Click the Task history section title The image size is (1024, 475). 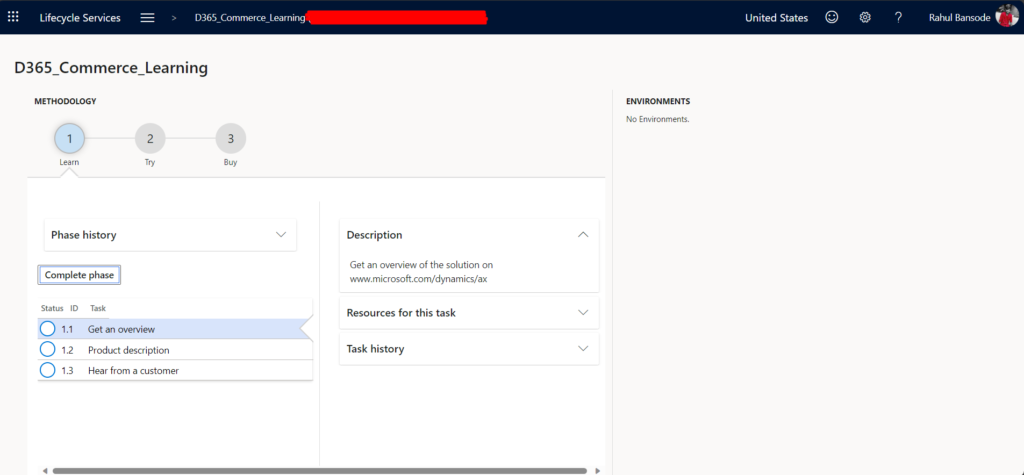click(x=376, y=348)
